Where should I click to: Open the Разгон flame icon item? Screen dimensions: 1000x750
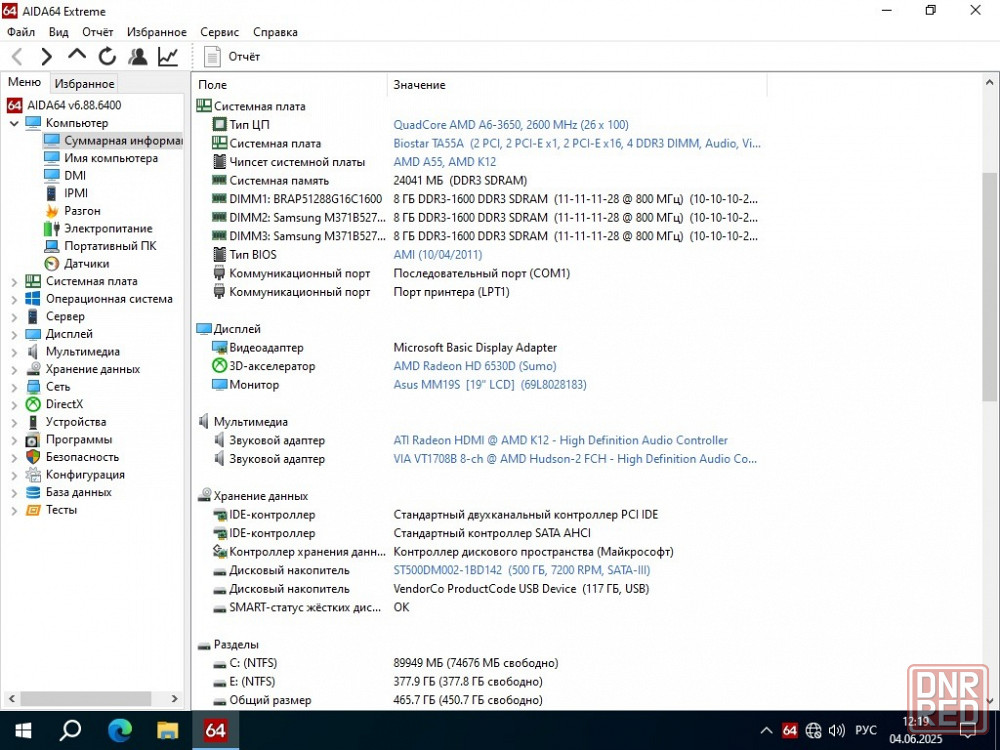coord(52,211)
